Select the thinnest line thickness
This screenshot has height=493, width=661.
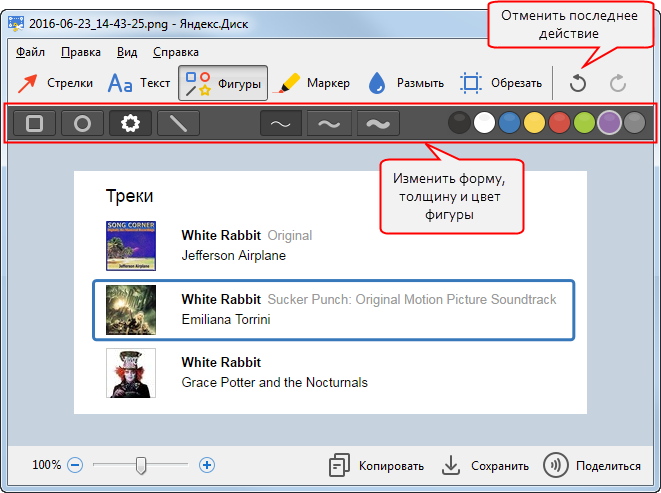[281, 123]
